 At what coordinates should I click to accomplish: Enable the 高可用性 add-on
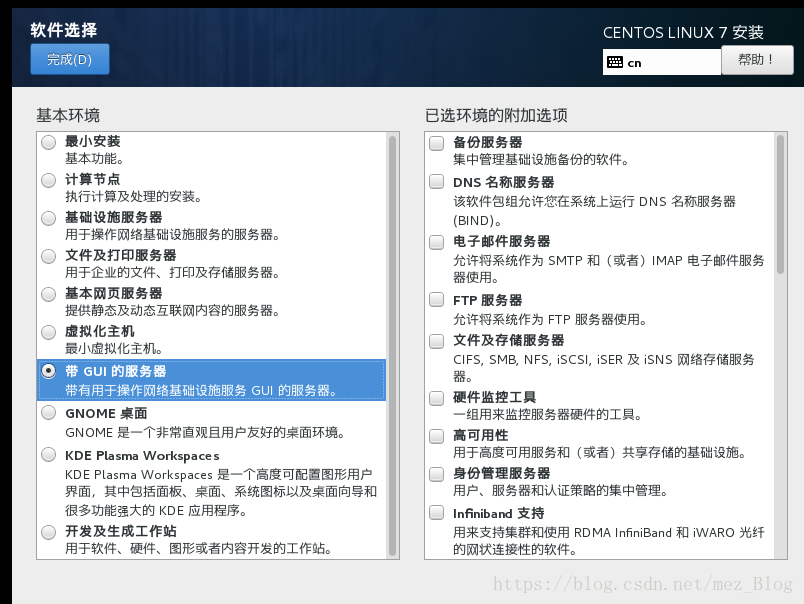click(x=436, y=436)
